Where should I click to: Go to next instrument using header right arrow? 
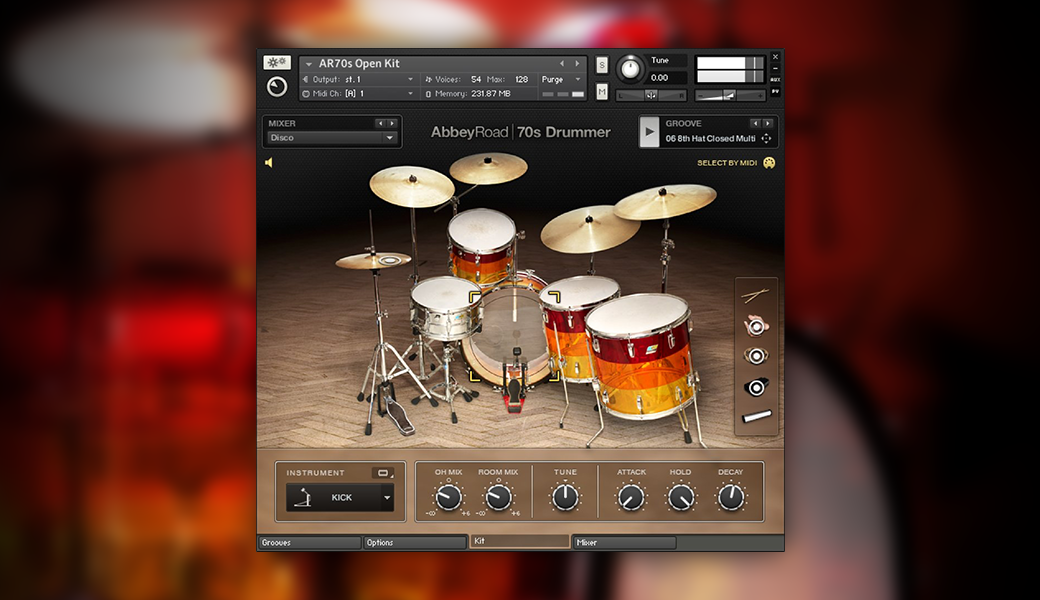point(577,63)
